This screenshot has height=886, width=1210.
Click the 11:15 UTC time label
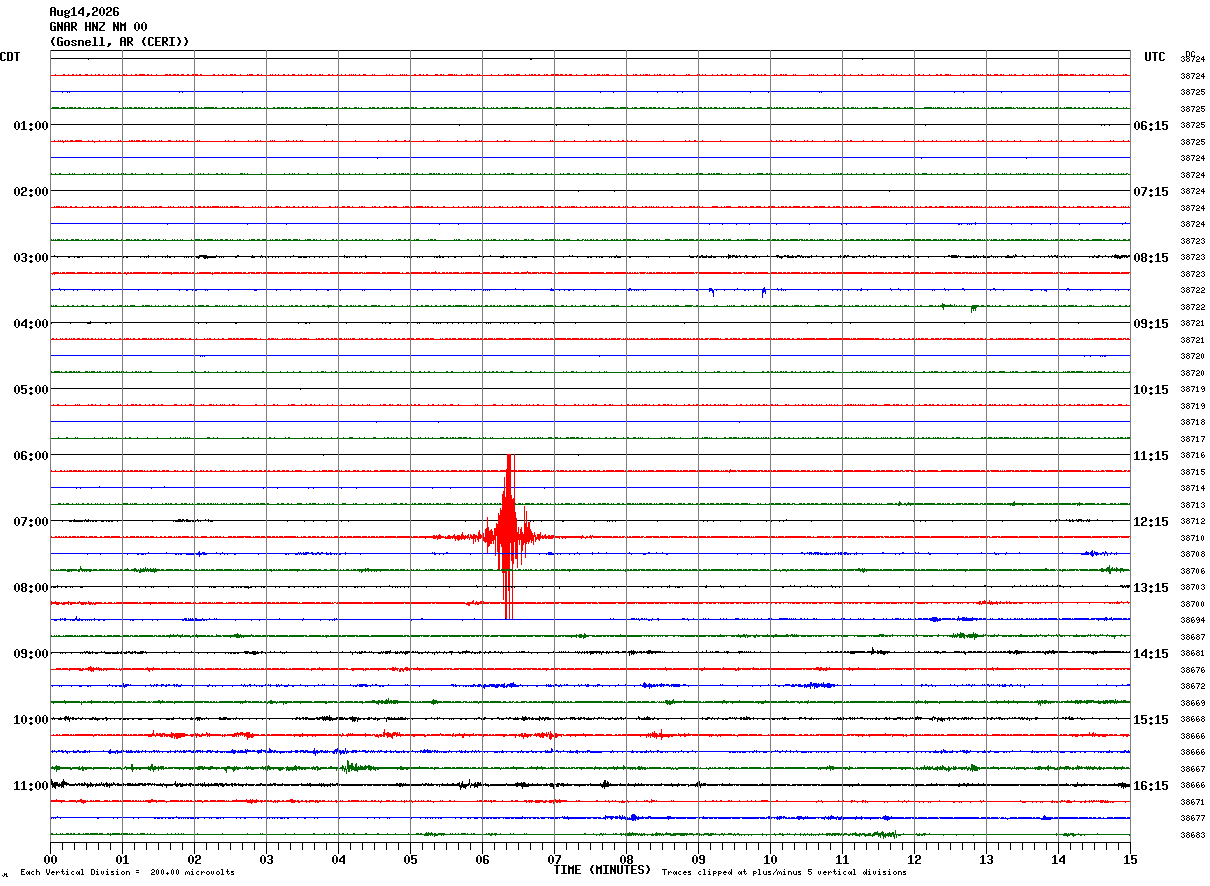(x=1150, y=456)
